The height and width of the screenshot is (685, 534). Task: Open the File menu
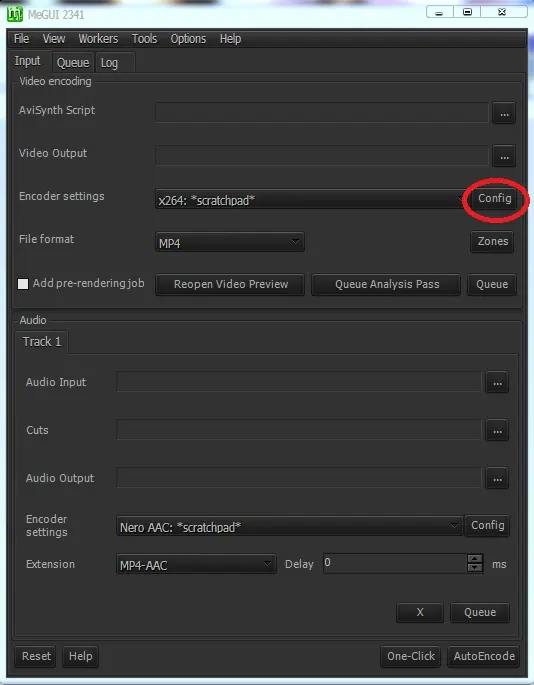(21, 39)
